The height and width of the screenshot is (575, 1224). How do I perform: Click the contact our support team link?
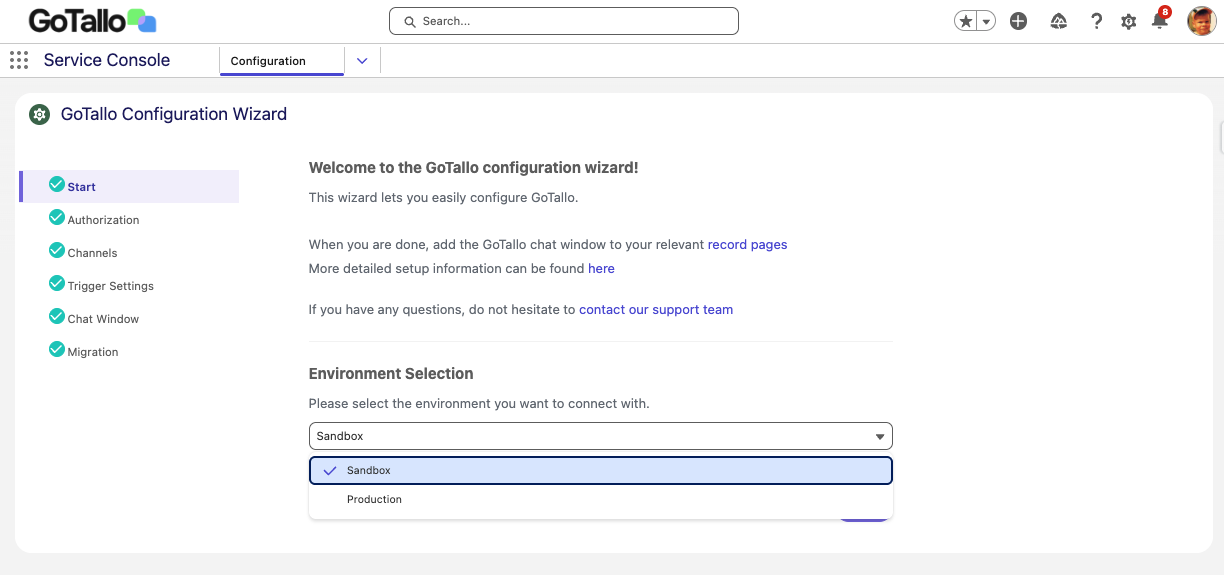click(x=655, y=310)
